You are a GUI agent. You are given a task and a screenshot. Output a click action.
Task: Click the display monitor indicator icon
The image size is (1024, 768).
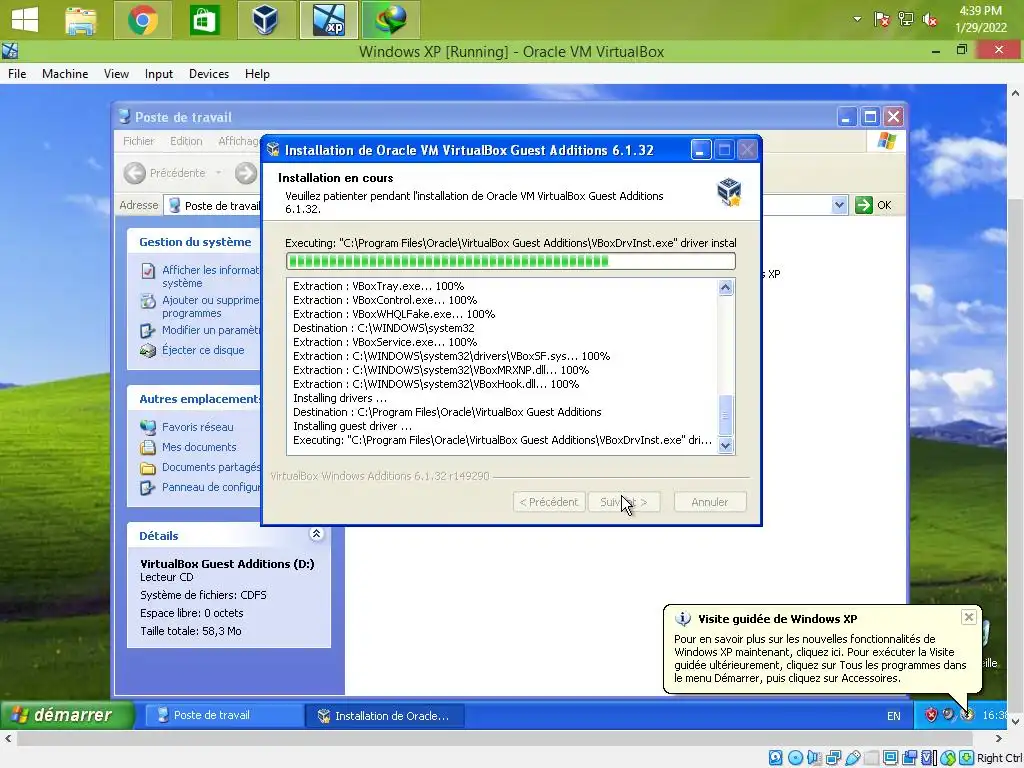pyautogui.click(x=890, y=758)
